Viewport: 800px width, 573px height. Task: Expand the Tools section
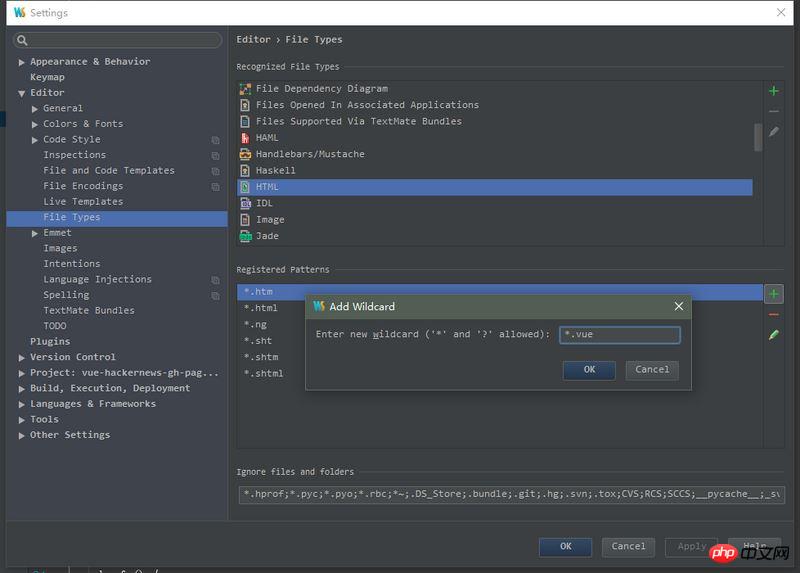(x=21, y=420)
